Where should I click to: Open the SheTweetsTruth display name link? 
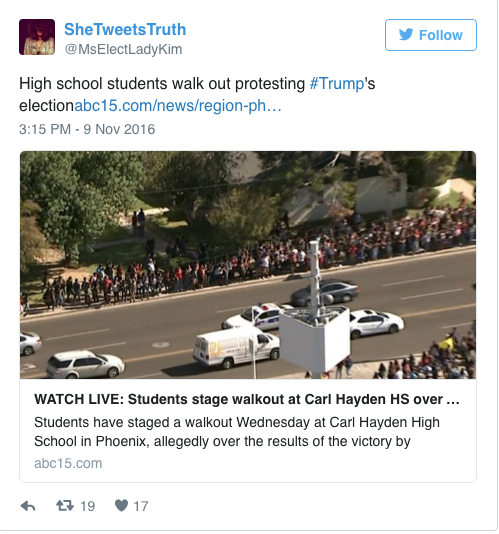125,30
